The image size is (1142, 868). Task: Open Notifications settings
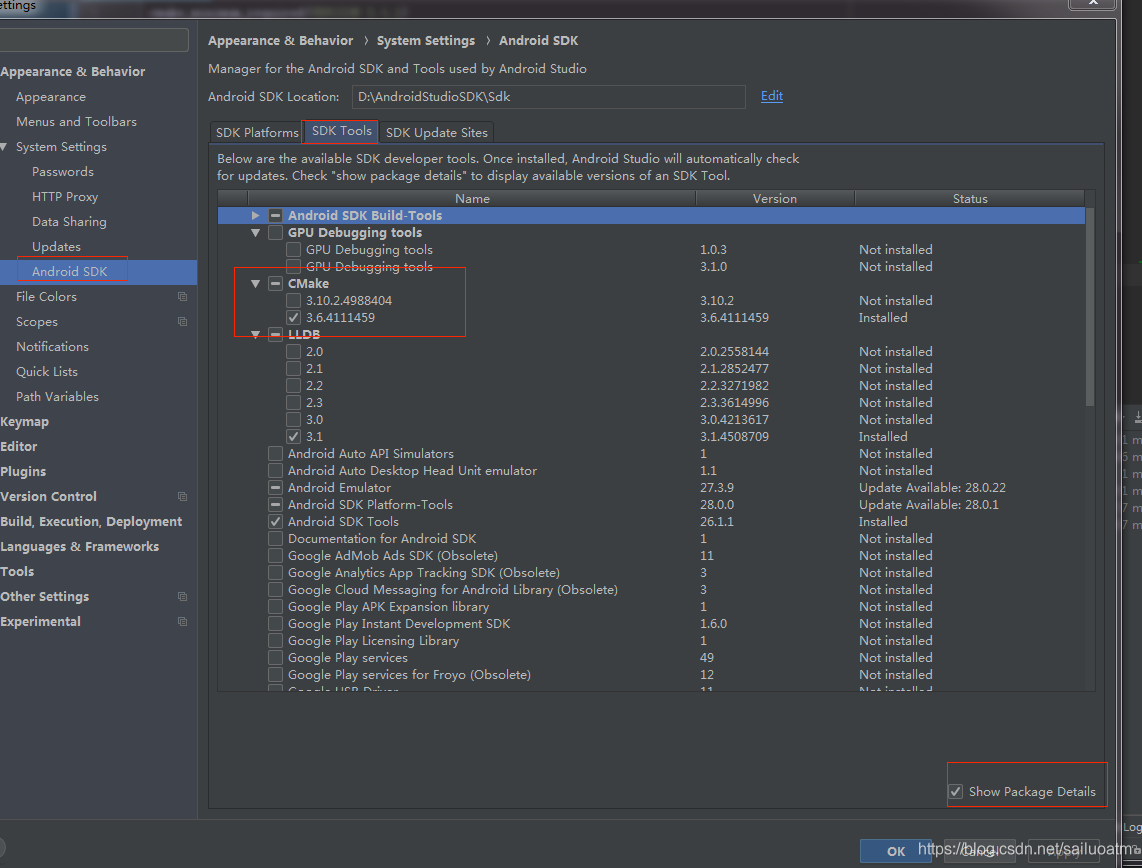pos(52,347)
